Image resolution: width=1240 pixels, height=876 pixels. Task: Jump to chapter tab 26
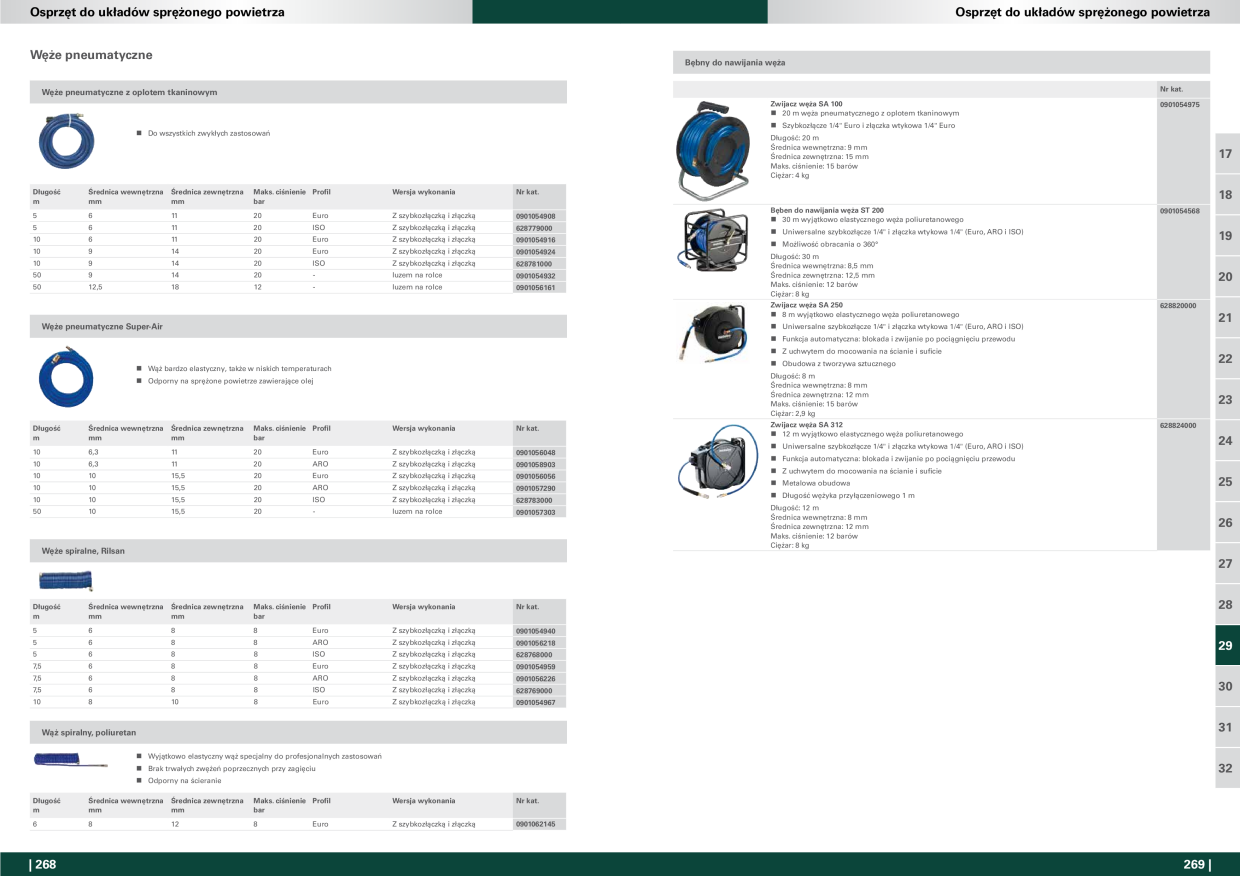coord(1227,523)
